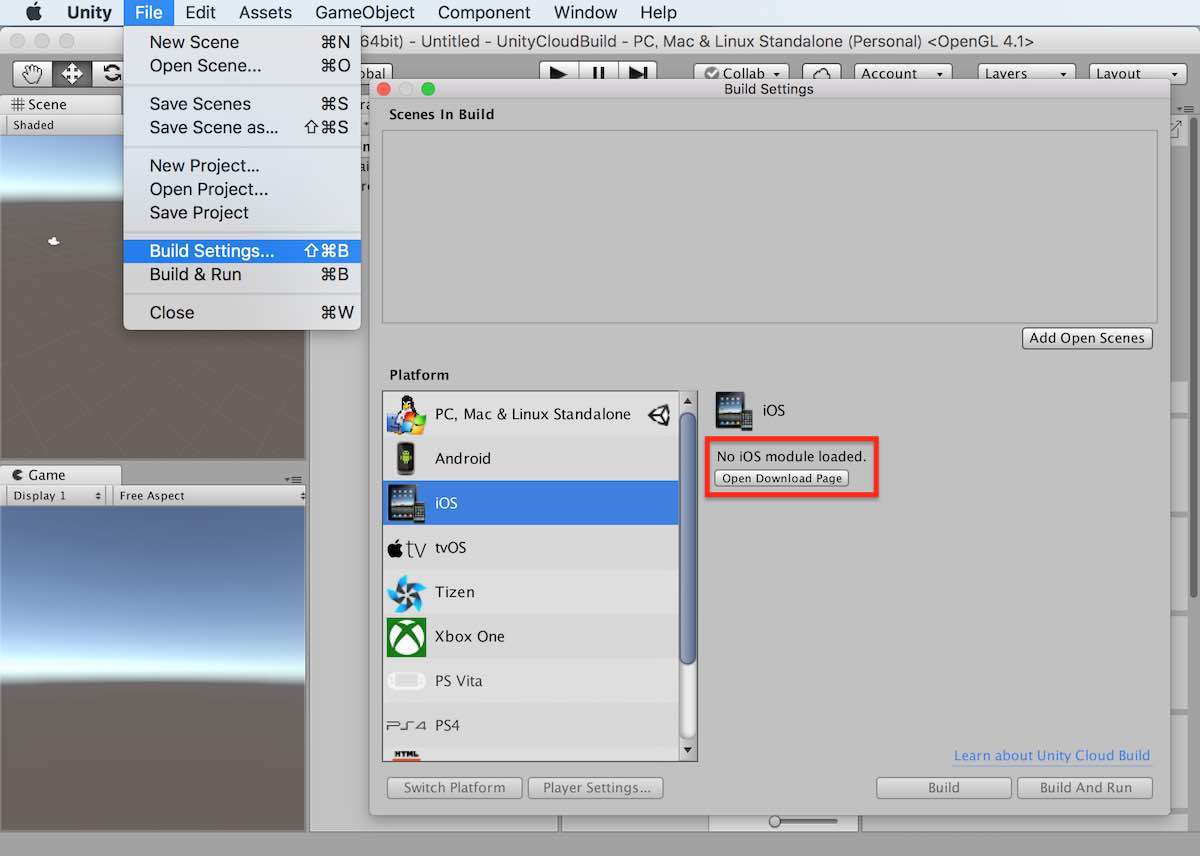Click the Pause button
The image size is (1200, 856).
pyautogui.click(x=598, y=74)
